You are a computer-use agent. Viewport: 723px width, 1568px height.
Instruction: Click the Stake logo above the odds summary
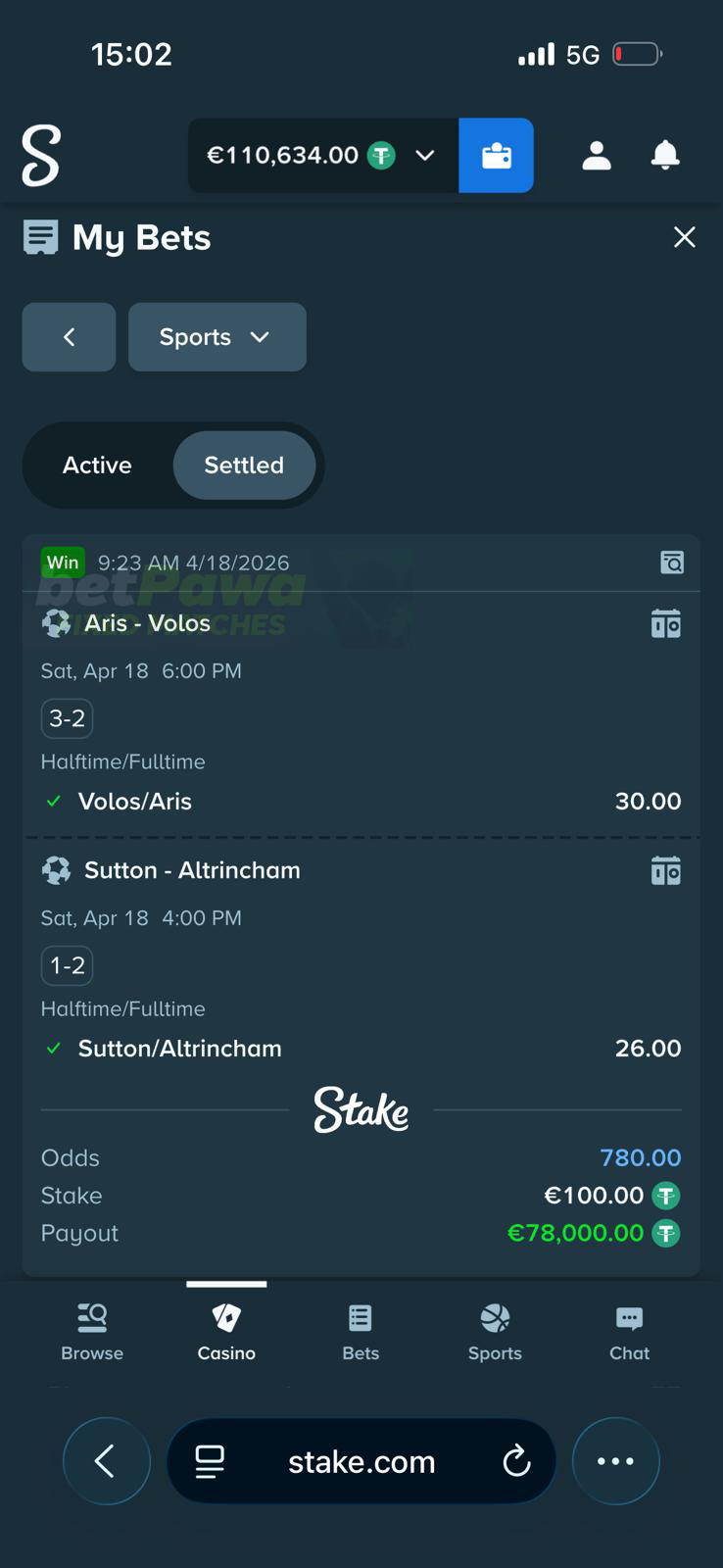click(361, 1110)
